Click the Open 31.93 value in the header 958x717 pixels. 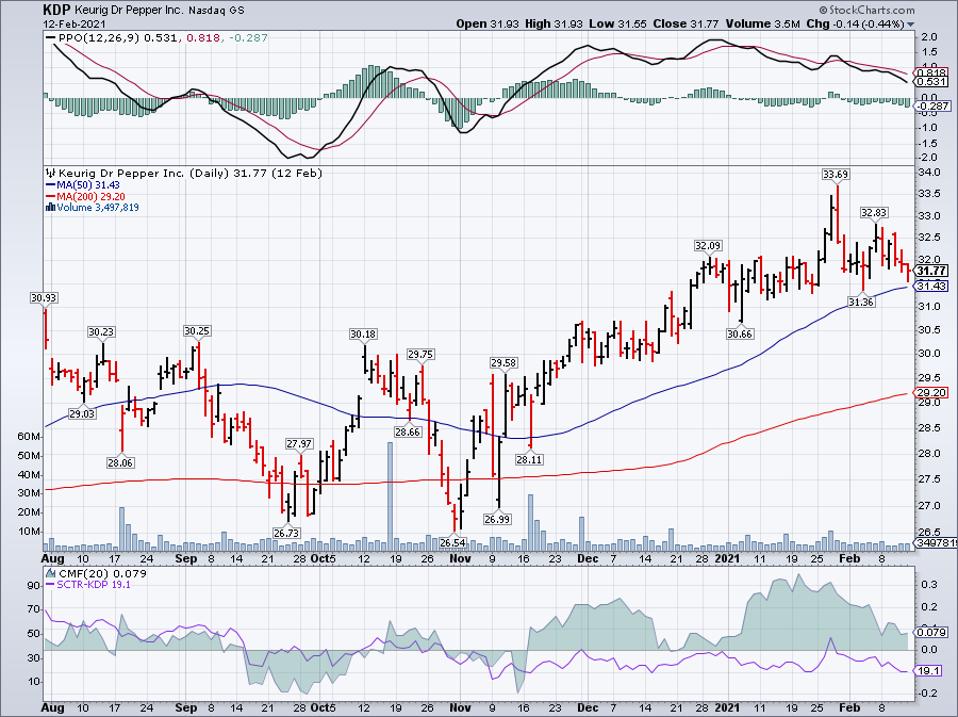click(x=488, y=24)
